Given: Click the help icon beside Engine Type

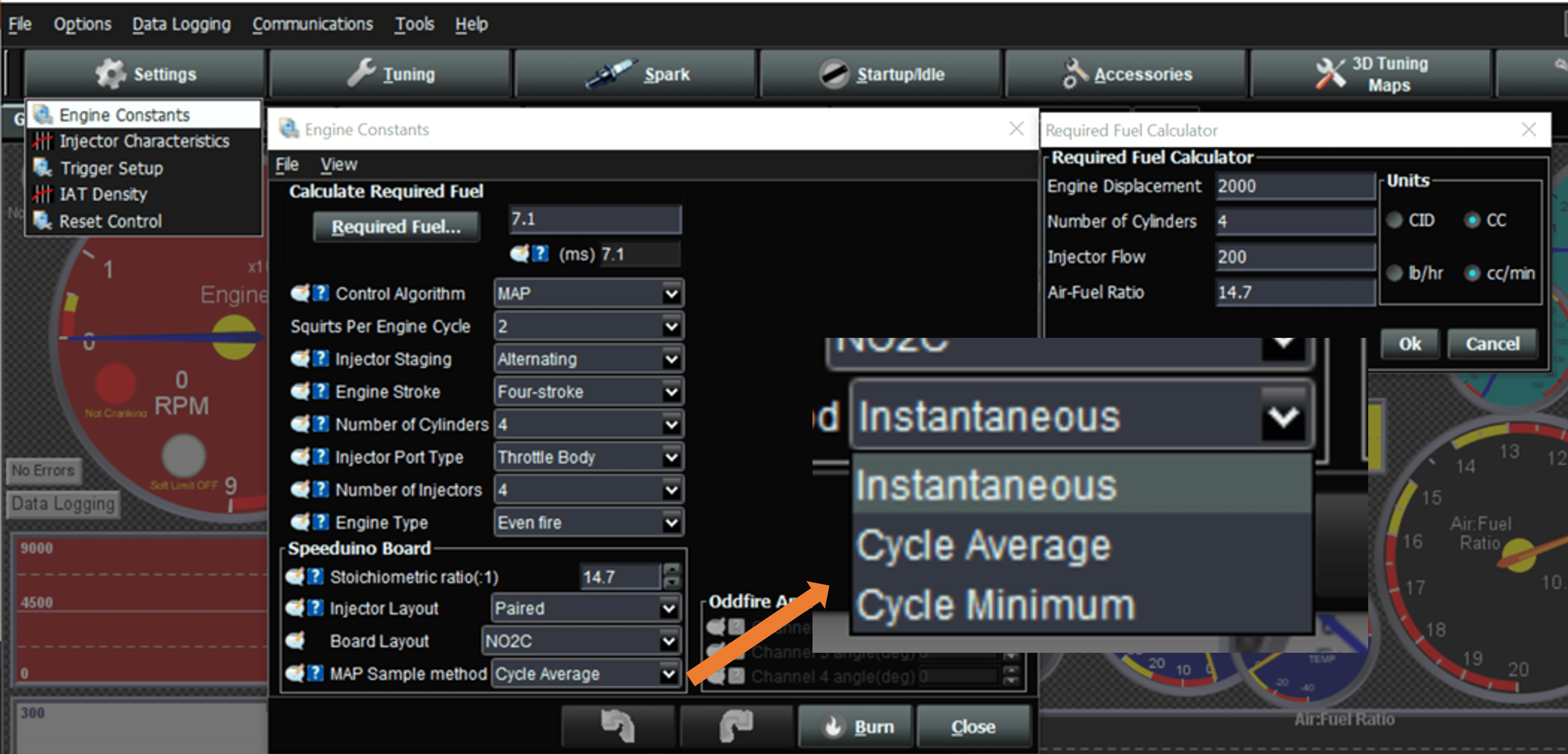Looking at the screenshot, I should coord(321,522).
